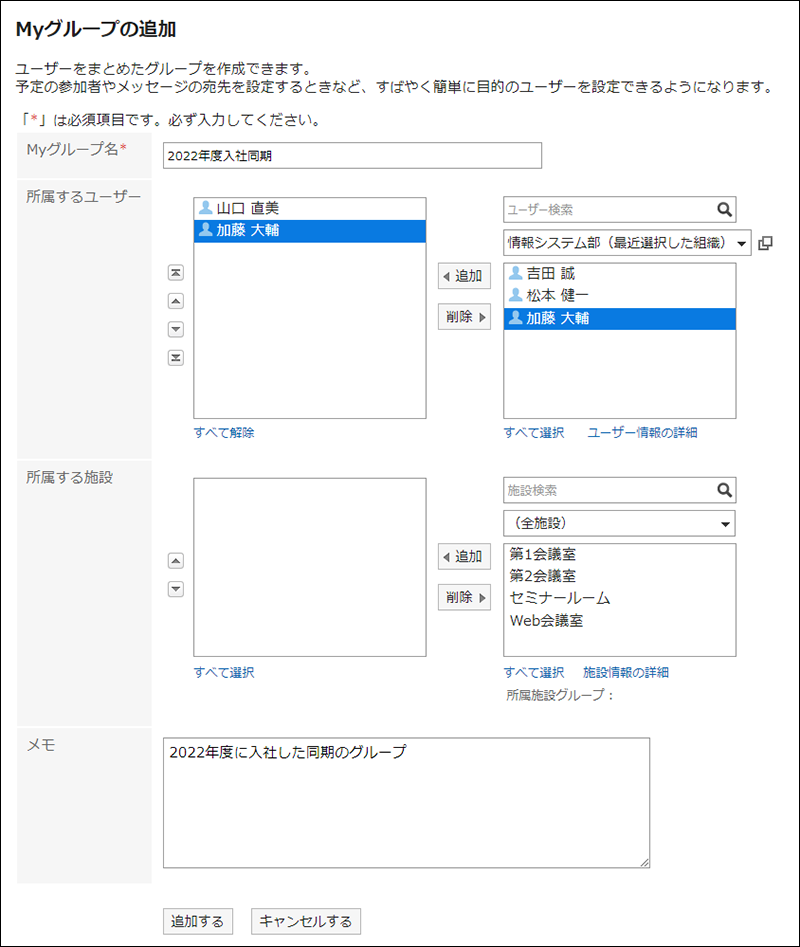Click すべて選択 under facility candidates

pyautogui.click(x=534, y=672)
